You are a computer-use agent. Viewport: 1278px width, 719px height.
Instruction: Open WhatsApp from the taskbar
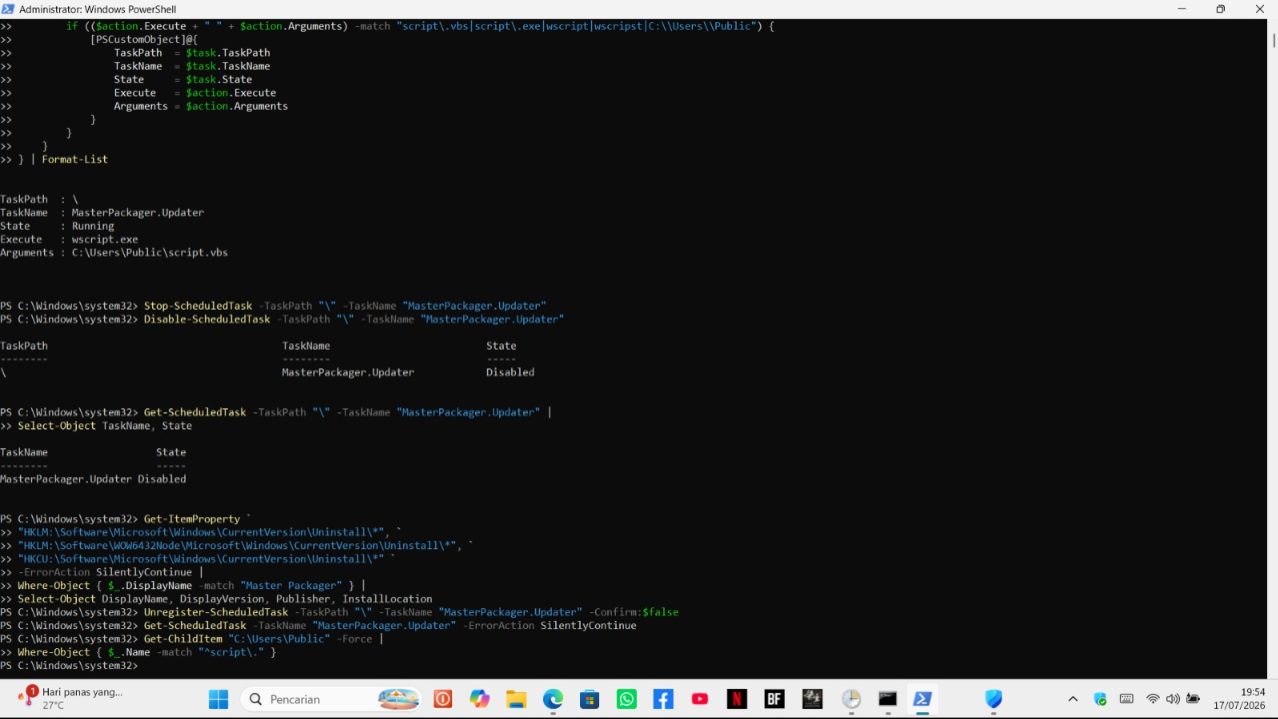click(x=627, y=699)
